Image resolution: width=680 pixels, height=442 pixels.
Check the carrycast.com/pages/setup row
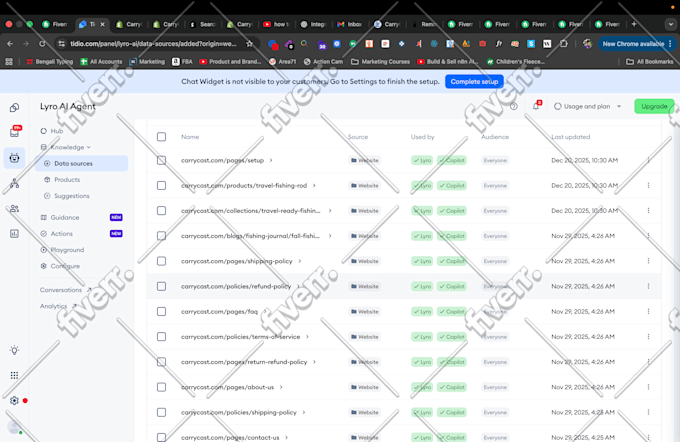(161, 160)
